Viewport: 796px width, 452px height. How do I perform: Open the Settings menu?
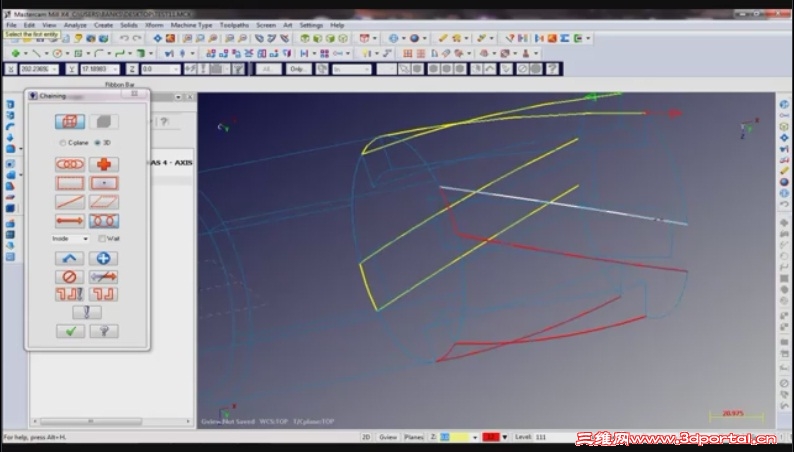(x=311, y=25)
